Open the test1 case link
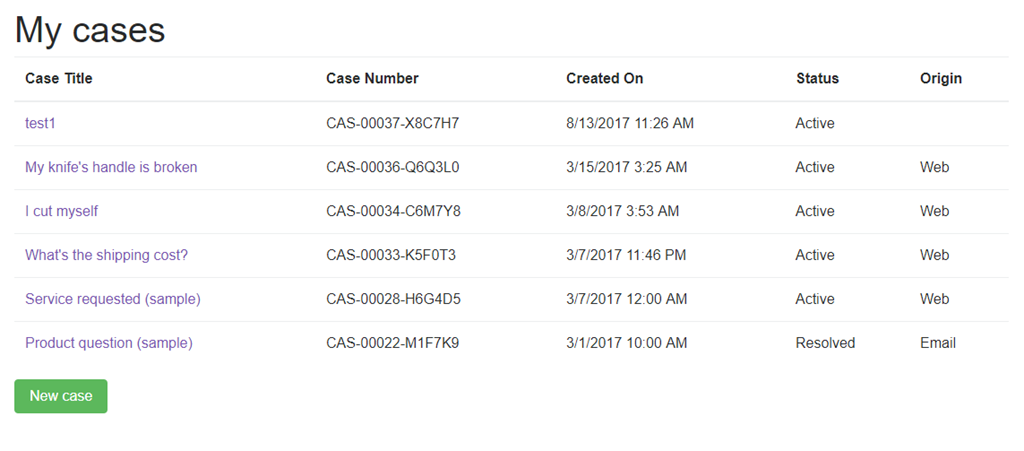The image size is (1024, 451). click(40, 123)
